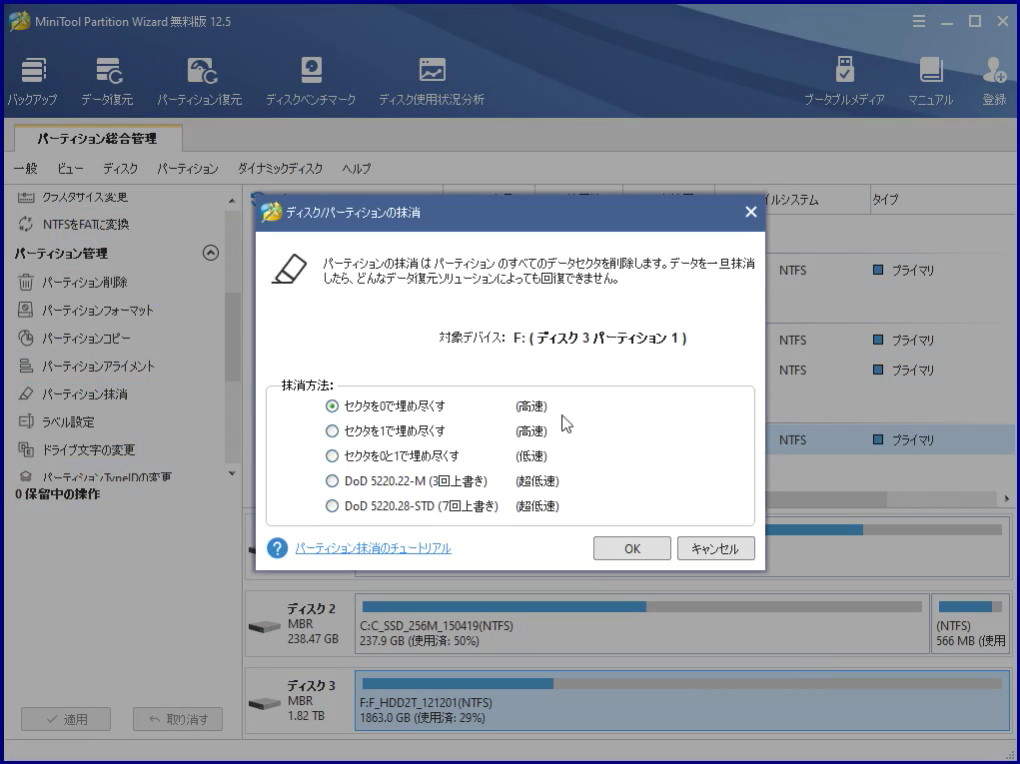Confirm wipe with the OK button
The width and height of the screenshot is (1020, 764).
pos(632,549)
